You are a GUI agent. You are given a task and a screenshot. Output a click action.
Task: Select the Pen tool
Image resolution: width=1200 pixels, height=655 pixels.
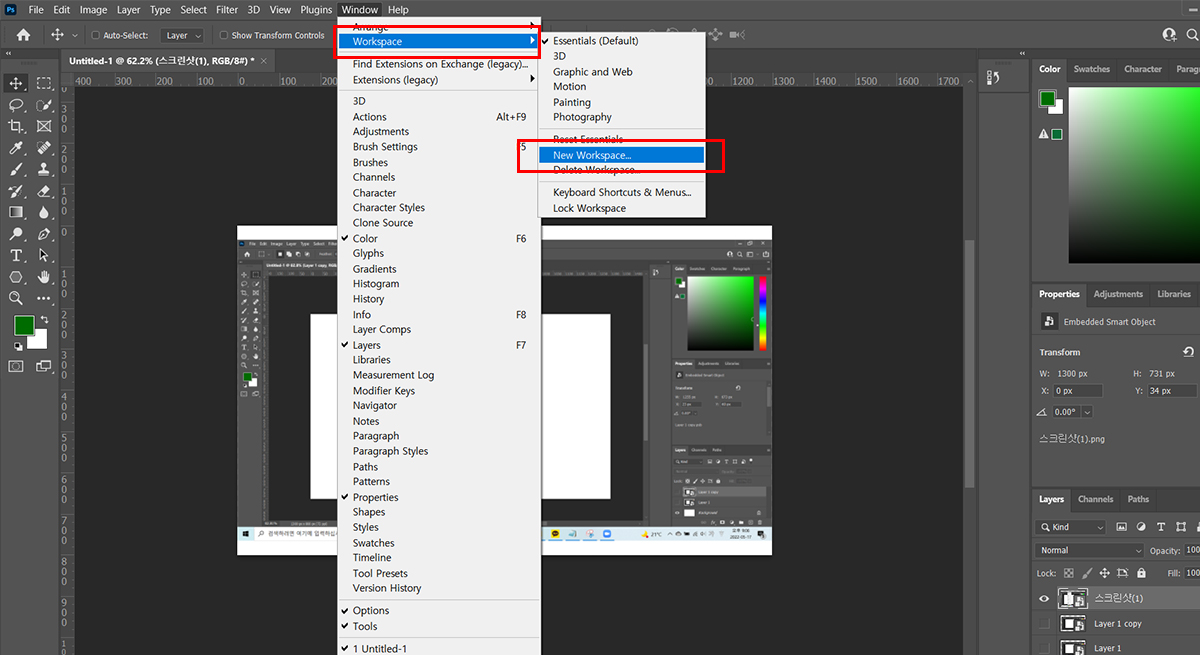44,234
